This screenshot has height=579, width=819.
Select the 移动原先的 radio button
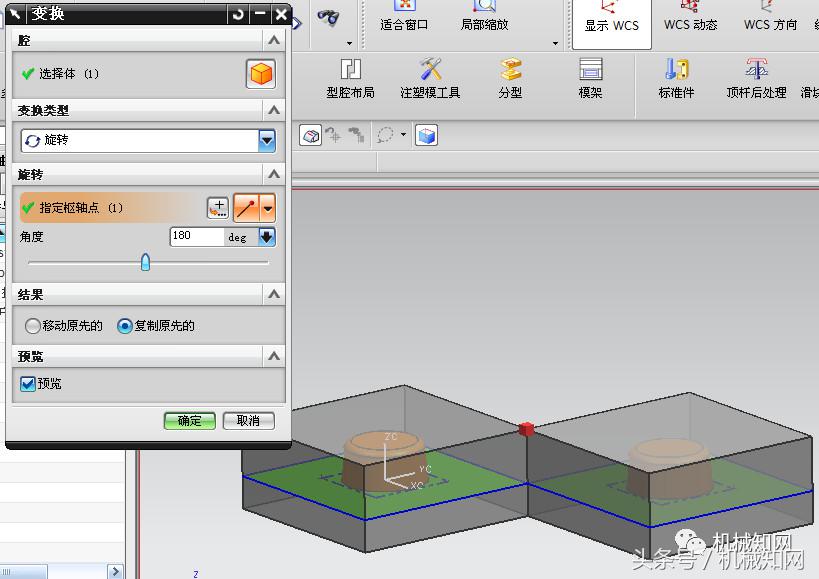pyautogui.click(x=31, y=326)
